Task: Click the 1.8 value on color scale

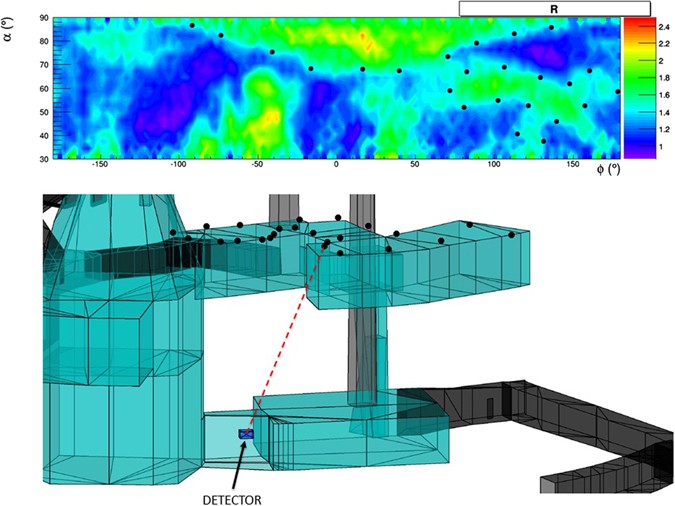Action: [x=664, y=78]
